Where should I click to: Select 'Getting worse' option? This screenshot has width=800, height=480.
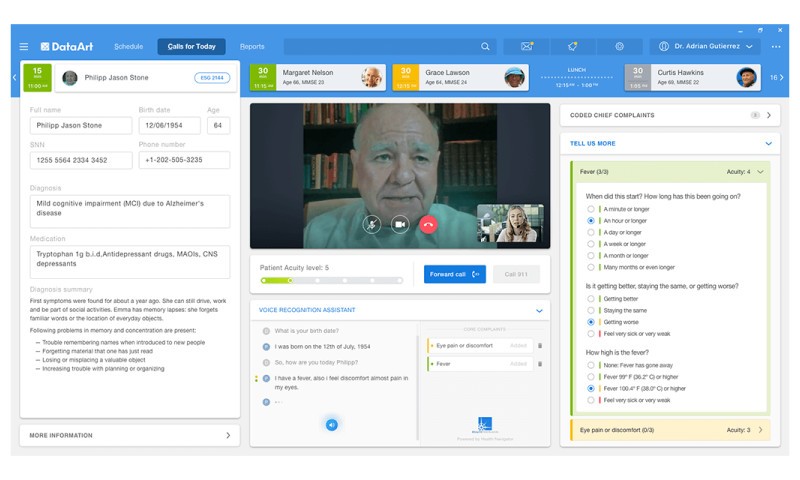coord(591,322)
